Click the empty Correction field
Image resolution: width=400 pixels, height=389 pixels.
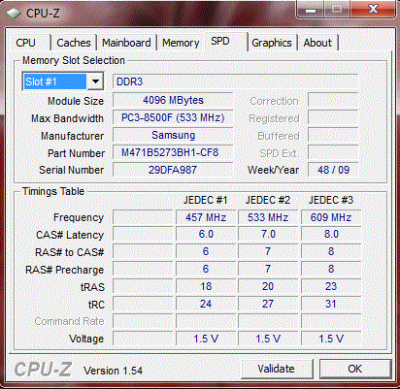tap(333, 100)
